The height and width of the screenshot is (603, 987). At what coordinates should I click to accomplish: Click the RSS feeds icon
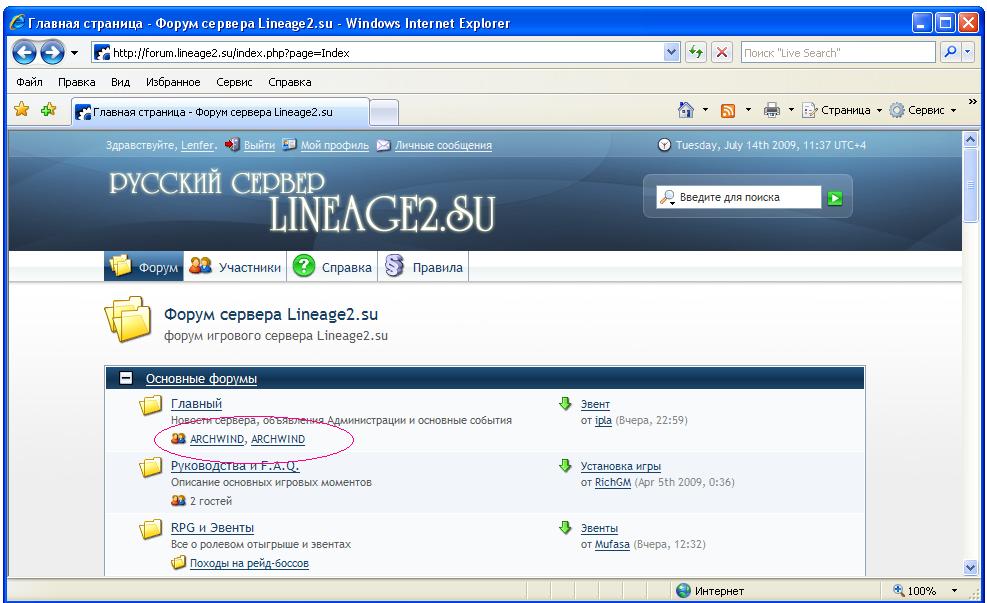[x=728, y=111]
